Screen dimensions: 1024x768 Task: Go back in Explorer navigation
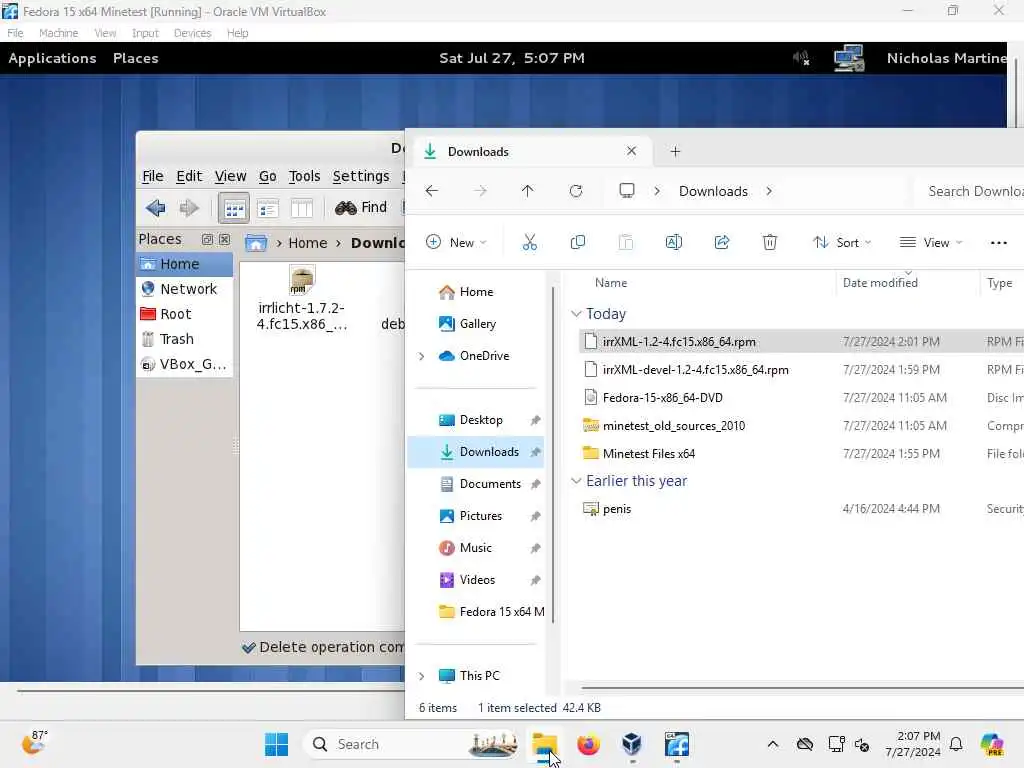[432, 191]
